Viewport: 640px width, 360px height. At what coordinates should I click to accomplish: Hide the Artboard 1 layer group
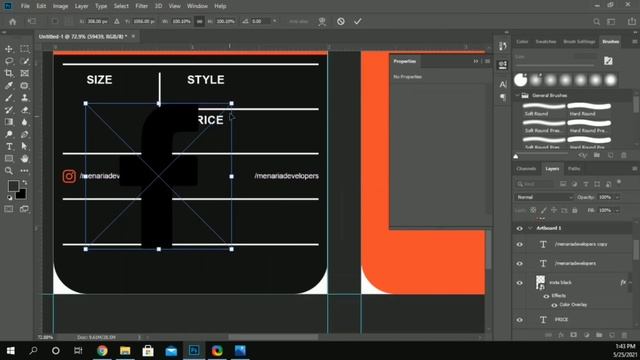(x=520, y=228)
